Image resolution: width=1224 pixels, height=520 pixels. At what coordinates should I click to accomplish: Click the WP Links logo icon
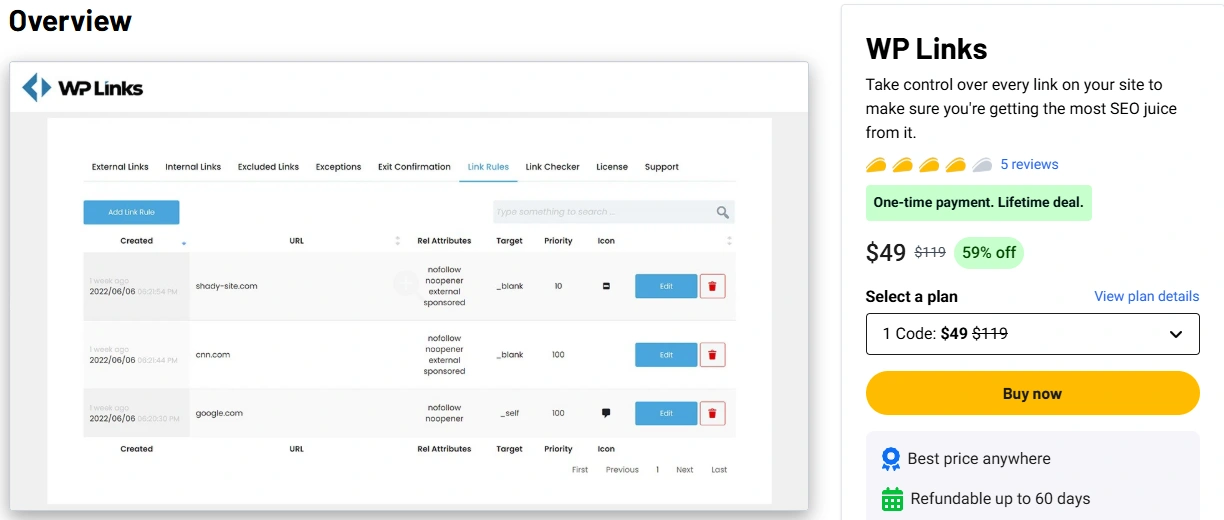[36, 88]
